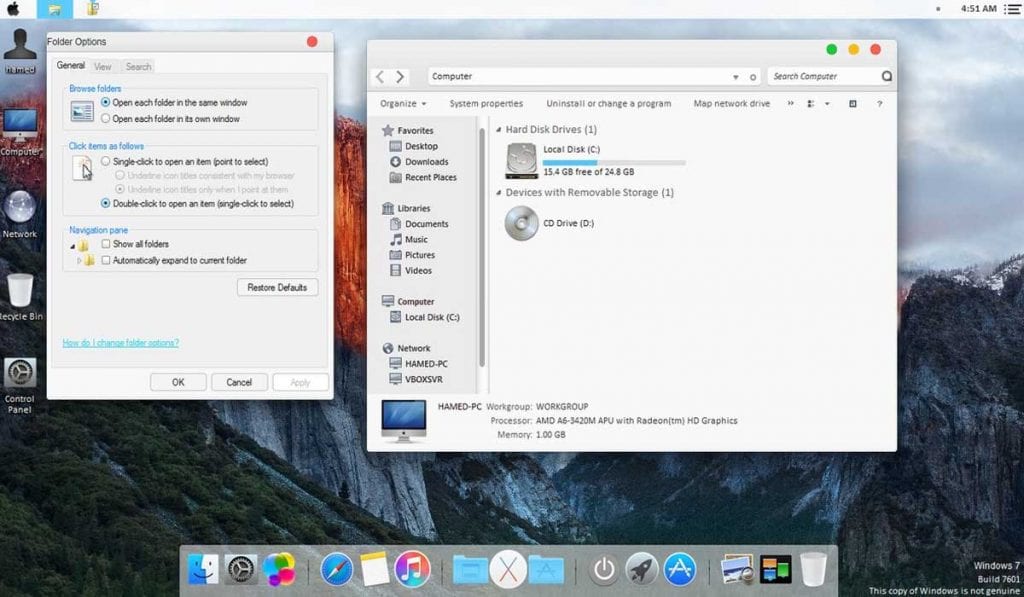Open the change view dropdown arrow
Viewport: 1024px width, 597px height.
coord(827,103)
